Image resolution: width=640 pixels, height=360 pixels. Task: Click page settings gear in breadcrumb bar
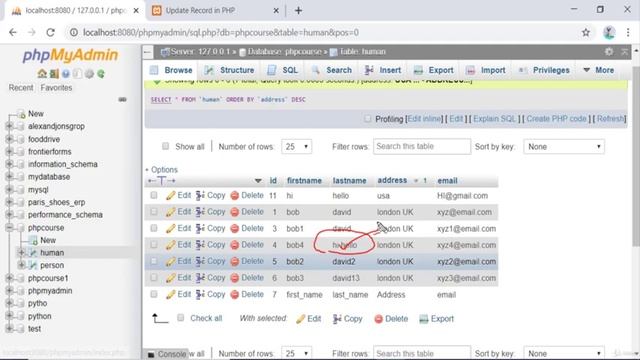[609, 51]
